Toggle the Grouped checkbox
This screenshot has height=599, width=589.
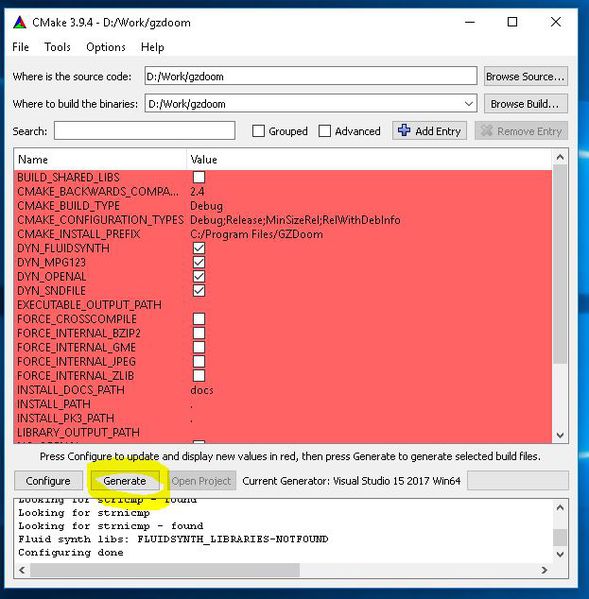259,131
